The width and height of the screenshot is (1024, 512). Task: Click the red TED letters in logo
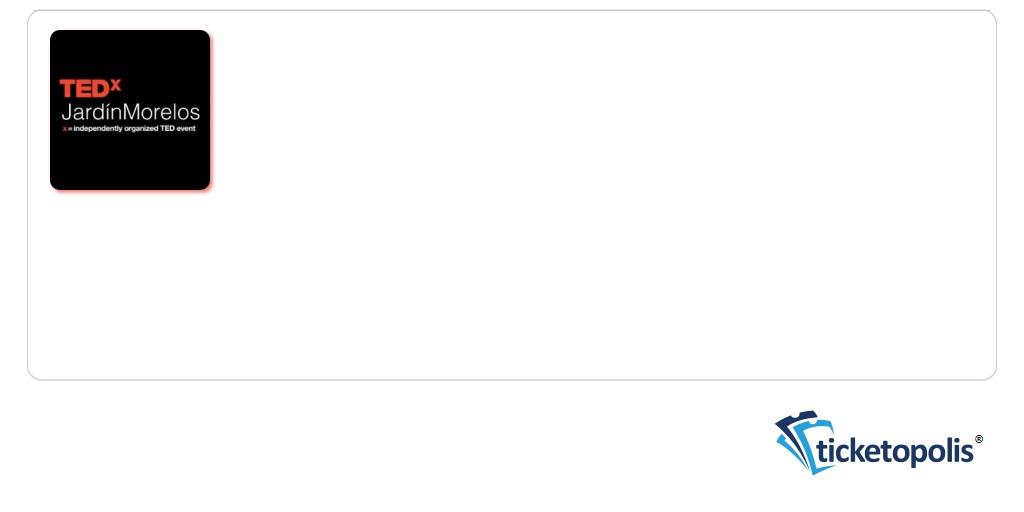pyautogui.click(x=84, y=89)
